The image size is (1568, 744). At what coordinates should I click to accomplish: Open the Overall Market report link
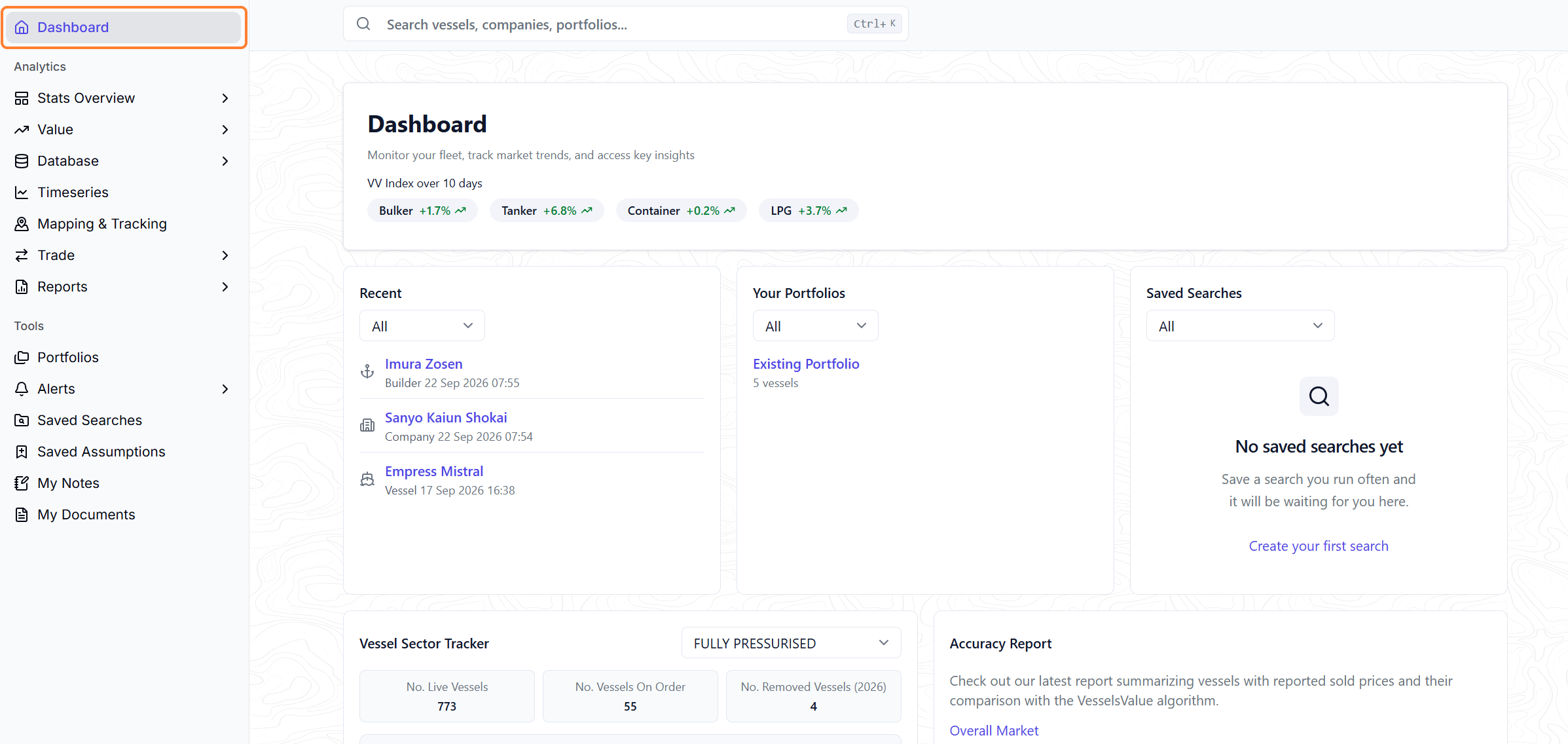[x=994, y=731]
